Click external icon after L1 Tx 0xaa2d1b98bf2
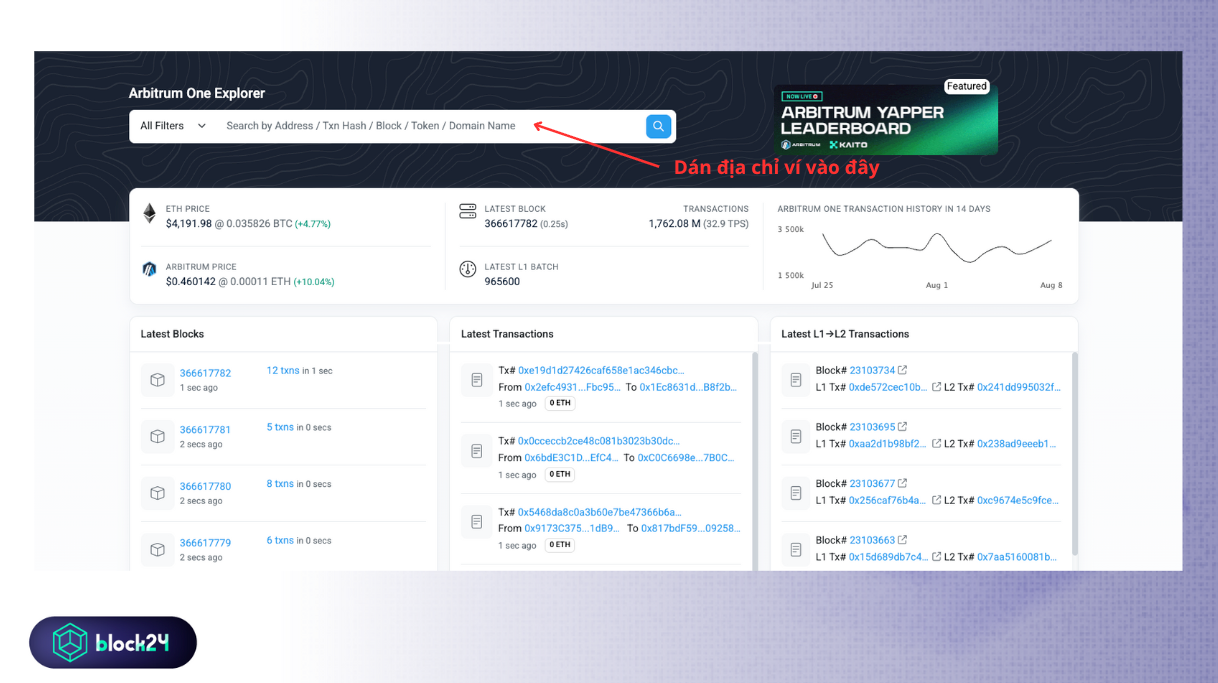The image size is (1218, 683). (937, 444)
